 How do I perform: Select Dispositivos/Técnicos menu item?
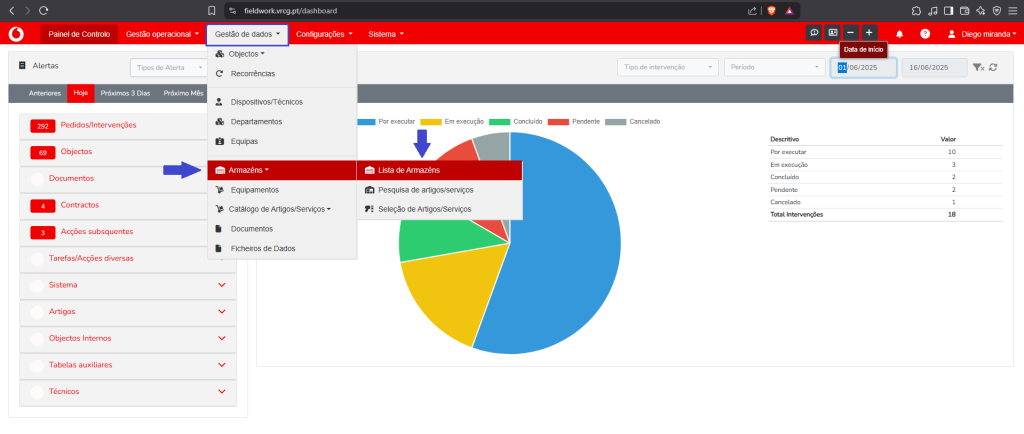coord(282,102)
